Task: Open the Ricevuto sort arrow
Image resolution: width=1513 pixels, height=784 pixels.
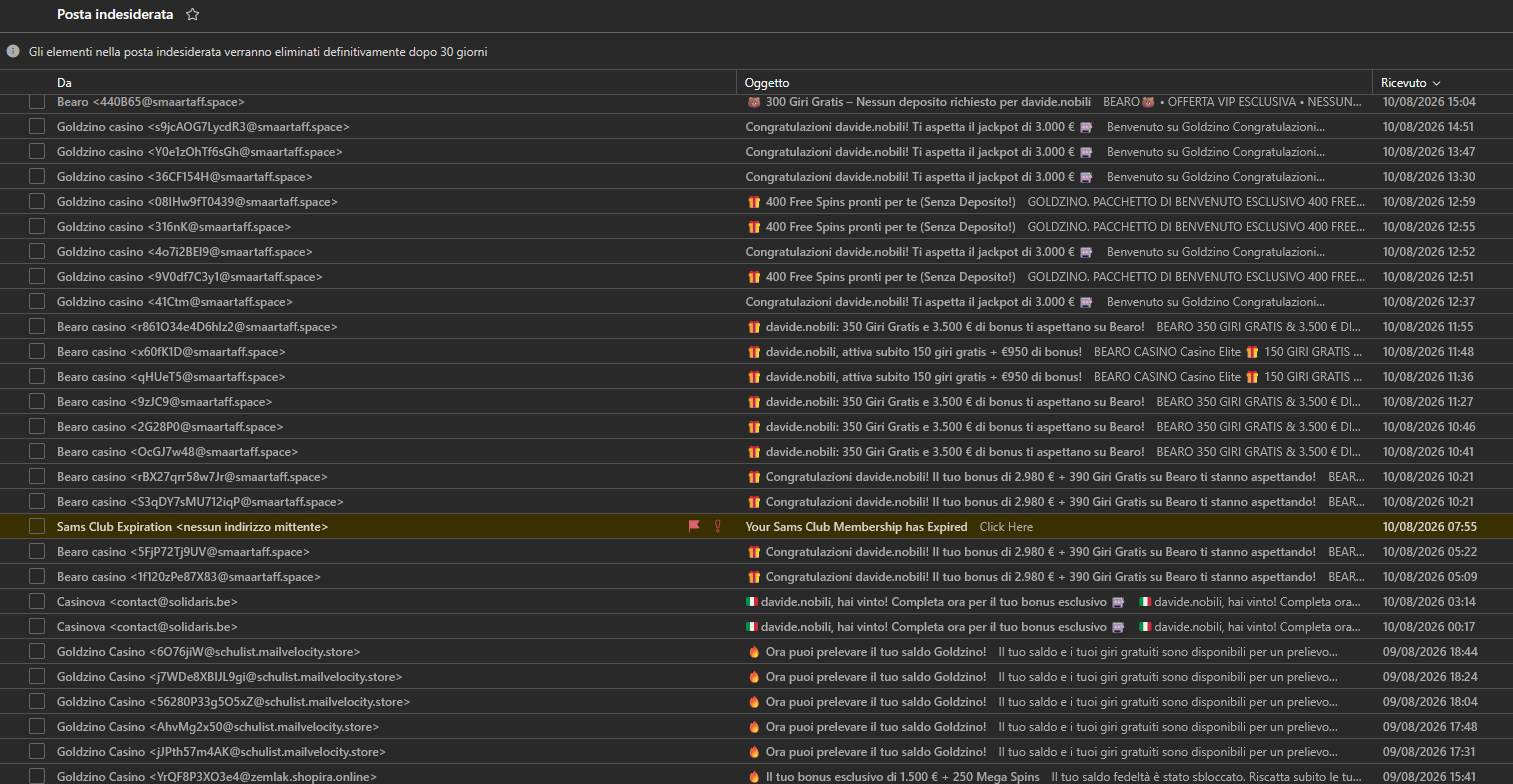Action: pos(1437,83)
